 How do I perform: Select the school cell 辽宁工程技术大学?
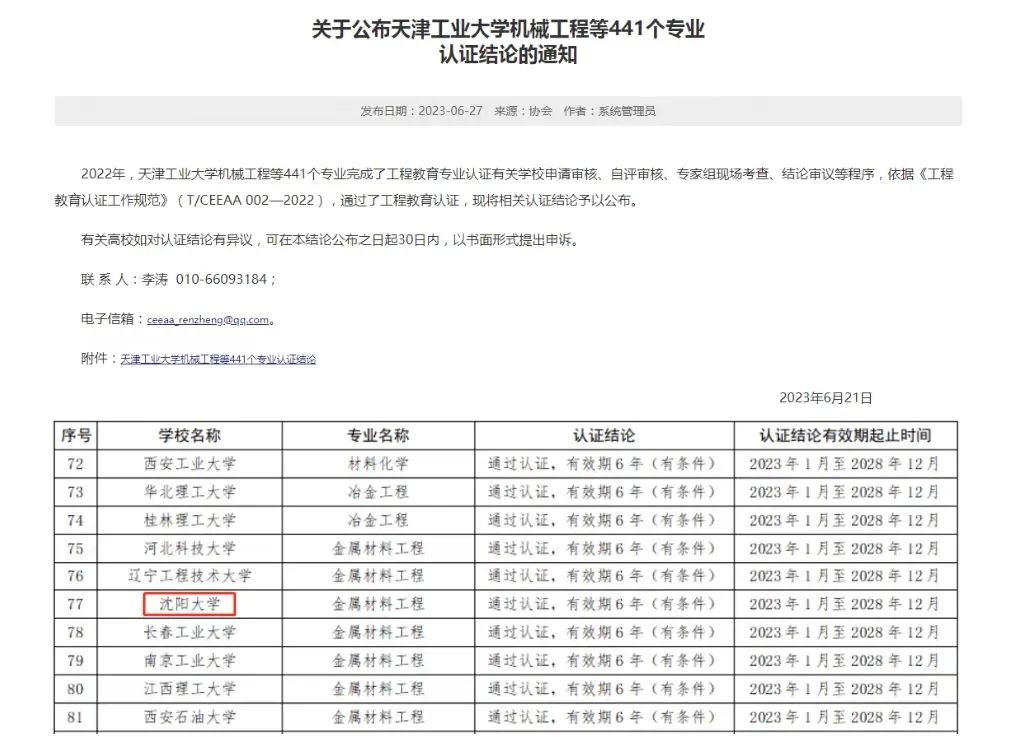[x=190, y=576]
